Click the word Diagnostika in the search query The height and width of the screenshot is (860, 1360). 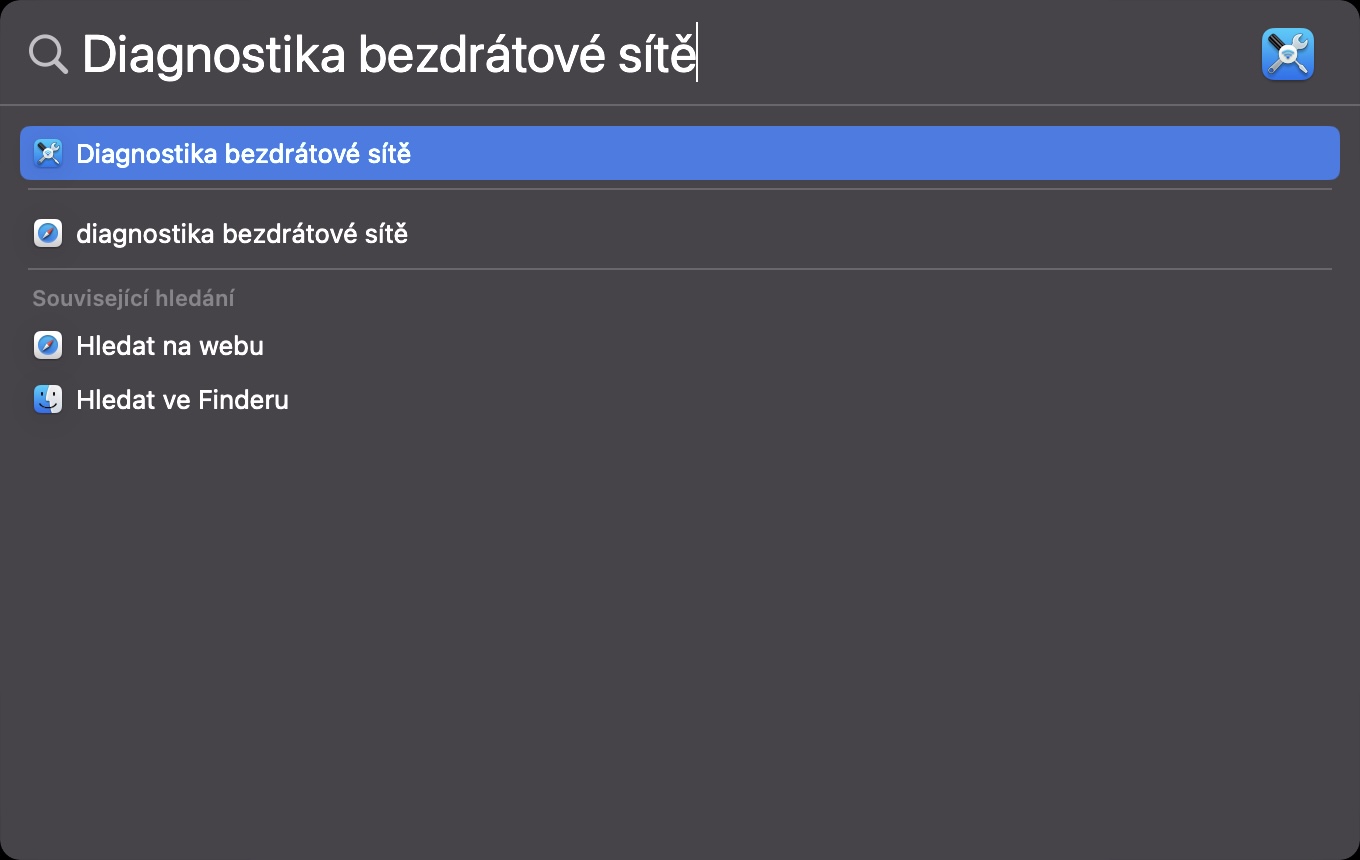pyautogui.click(x=213, y=54)
